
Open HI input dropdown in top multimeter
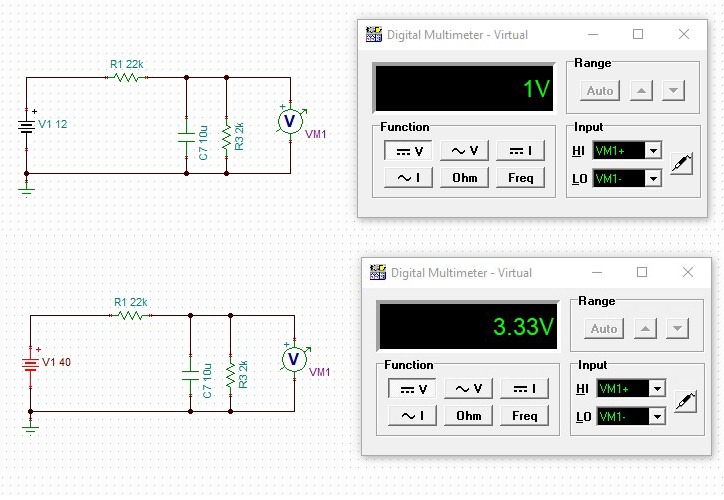pos(653,151)
